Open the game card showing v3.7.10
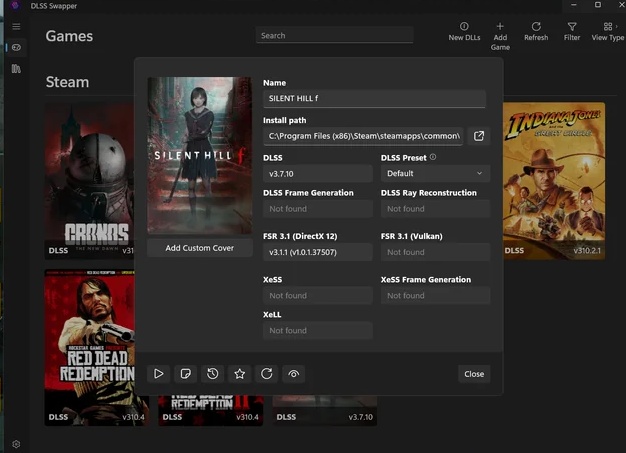Image resolution: width=626 pixels, height=453 pixels. (325, 411)
